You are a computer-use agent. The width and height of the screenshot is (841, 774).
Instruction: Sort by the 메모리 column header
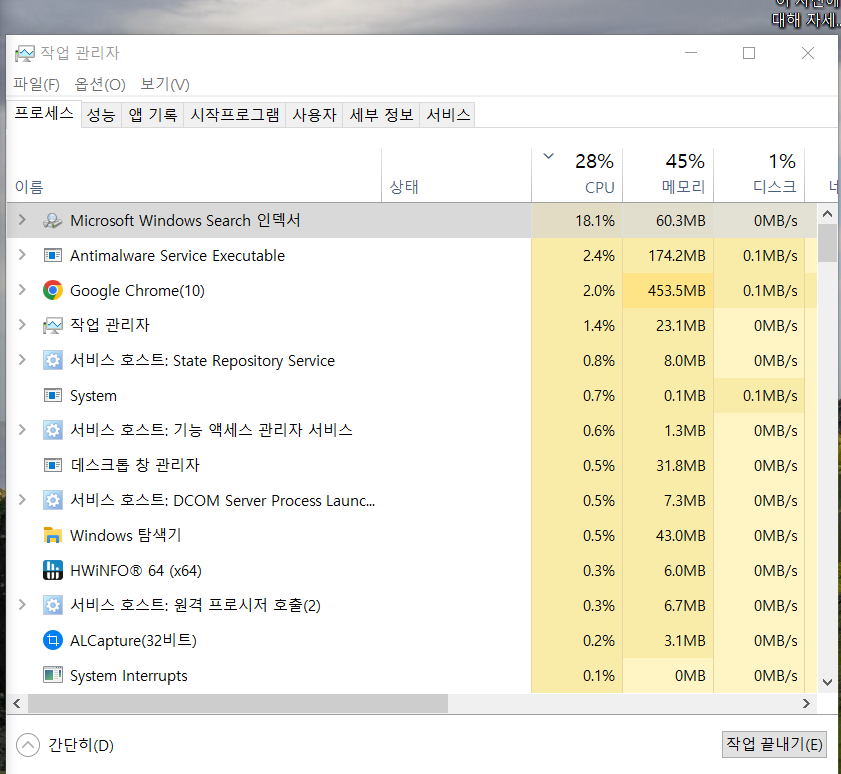[668, 175]
